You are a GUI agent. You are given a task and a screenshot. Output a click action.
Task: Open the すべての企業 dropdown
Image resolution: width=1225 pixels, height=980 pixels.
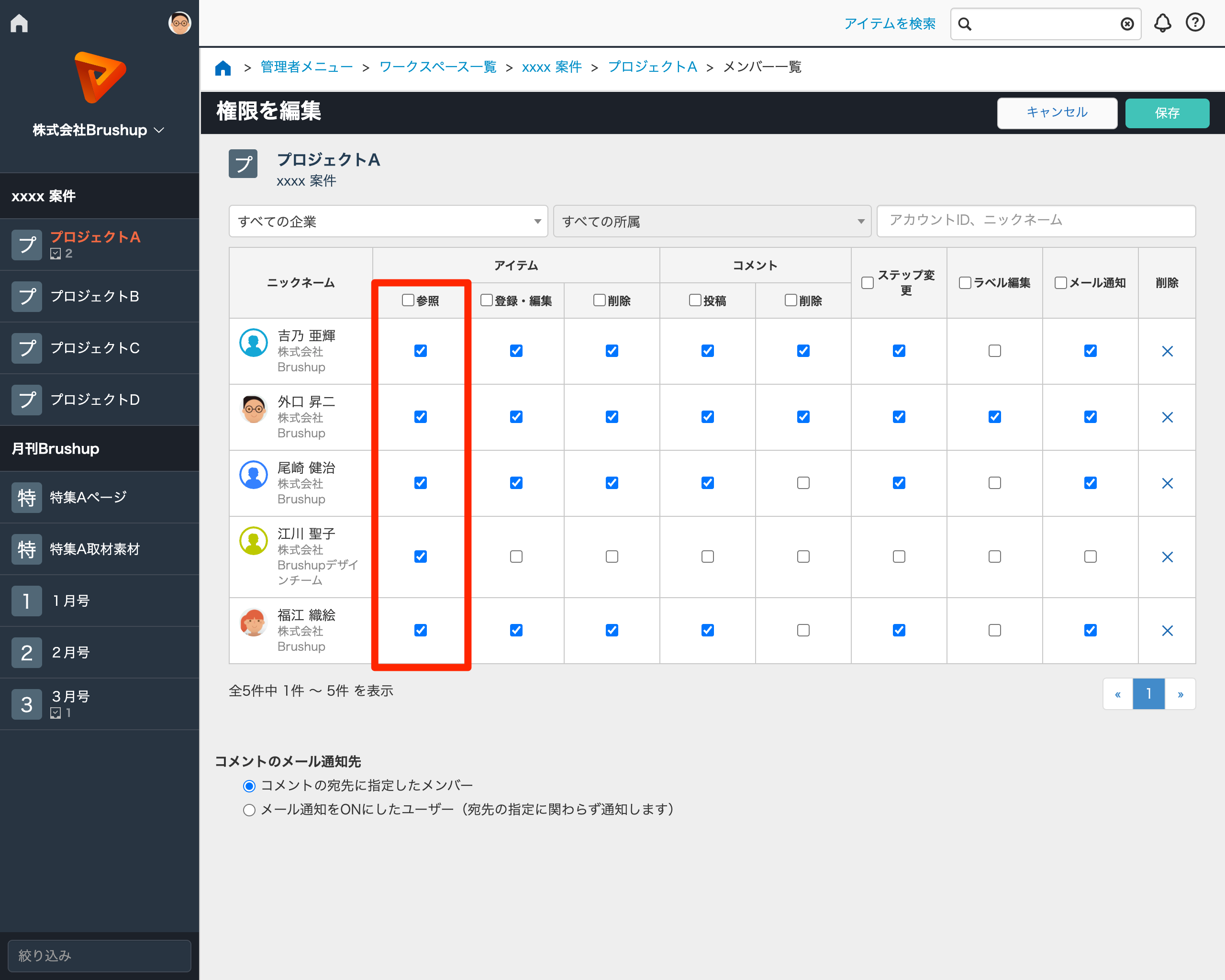pyautogui.click(x=388, y=221)
